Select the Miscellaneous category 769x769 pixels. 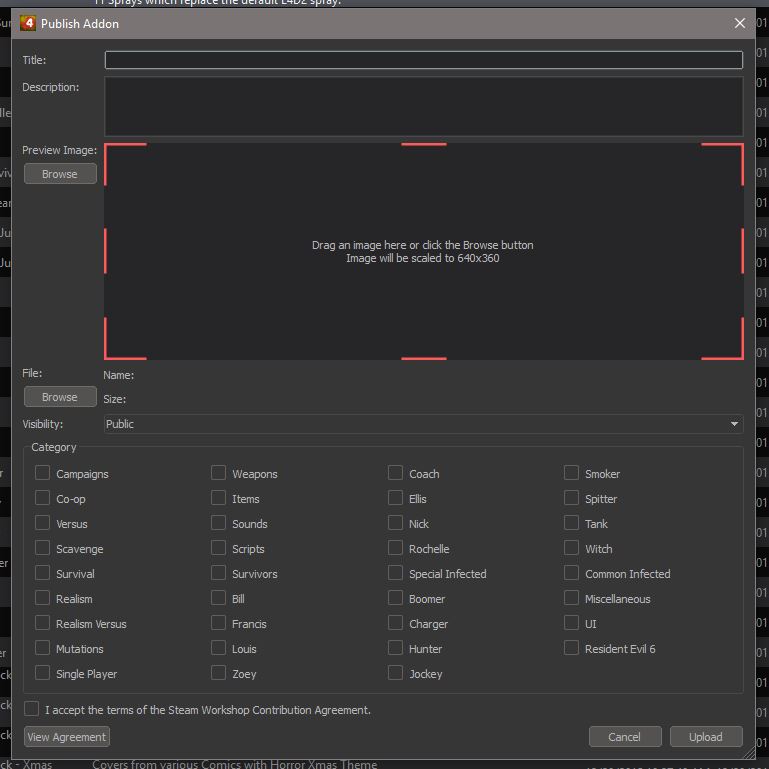click(x=571, y=598)
